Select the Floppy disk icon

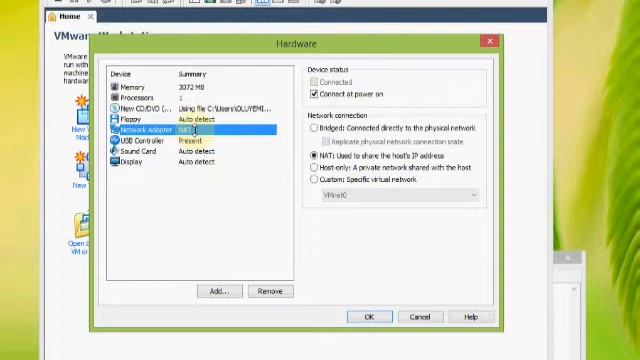[115, 119]
